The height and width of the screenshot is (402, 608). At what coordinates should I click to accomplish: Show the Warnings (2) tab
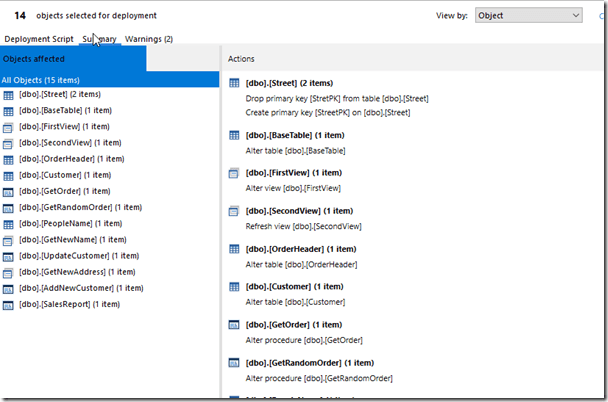149,39
